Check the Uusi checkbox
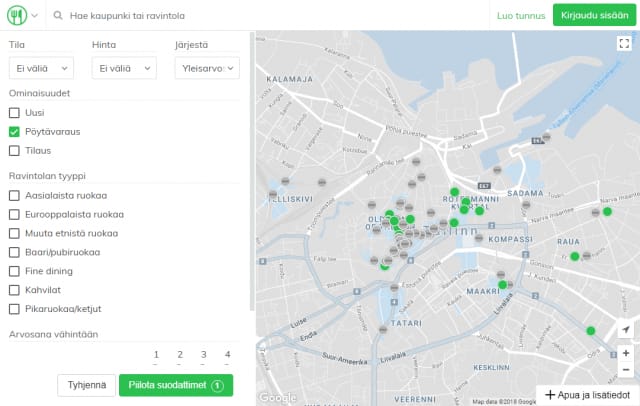The height and width of the screenshot is (406, 640). pyautogui.click(x=14, y=113)
